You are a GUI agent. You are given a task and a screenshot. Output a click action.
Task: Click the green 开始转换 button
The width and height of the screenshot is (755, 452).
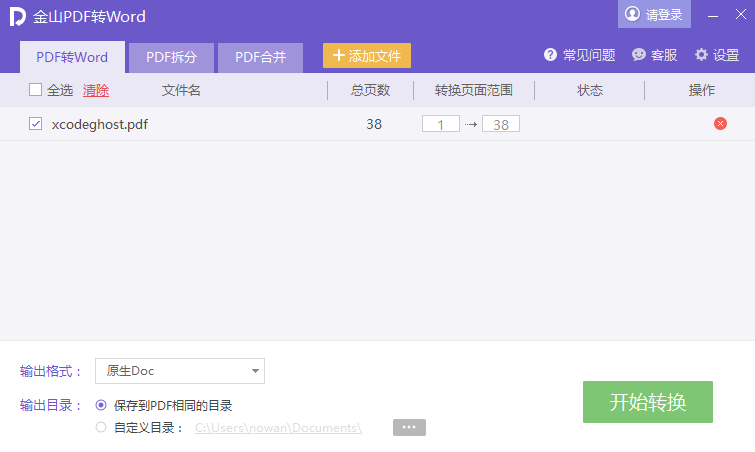click(x=648, y=402)
